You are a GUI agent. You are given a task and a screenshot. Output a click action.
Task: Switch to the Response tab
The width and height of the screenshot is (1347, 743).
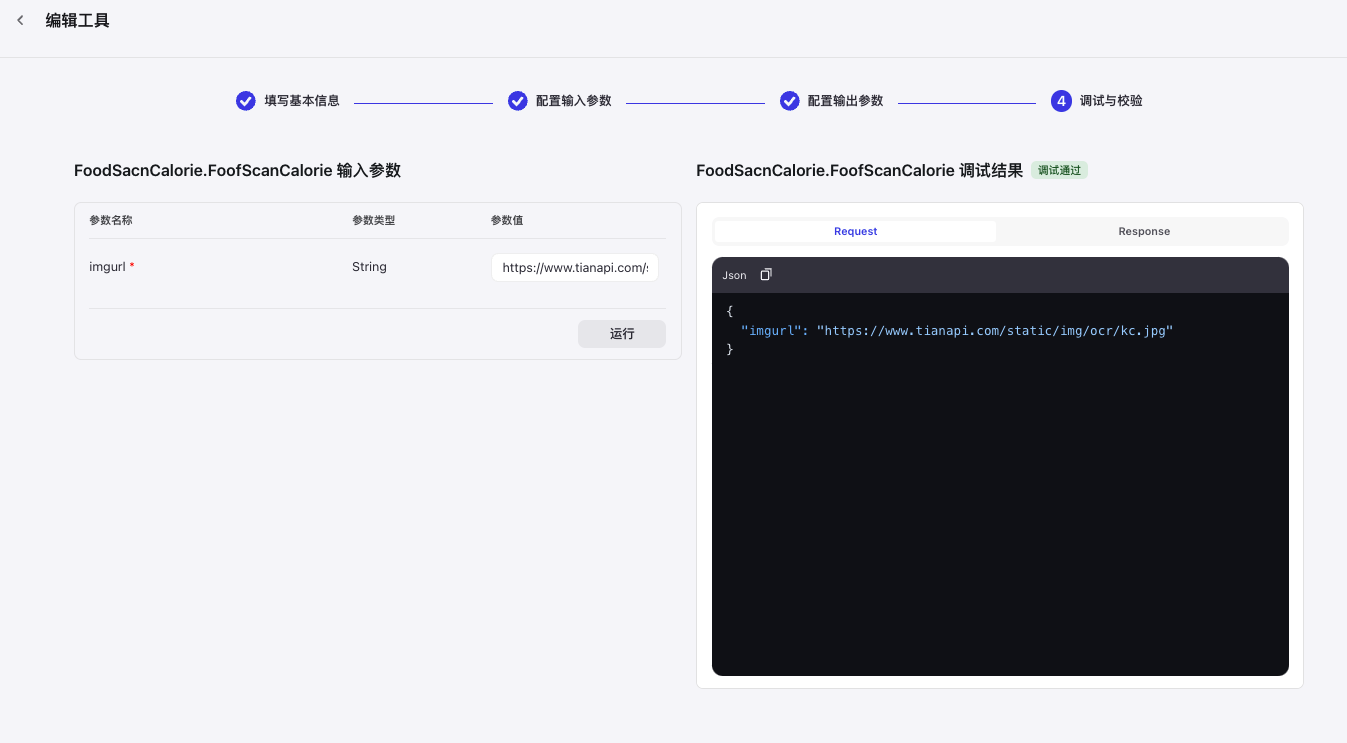[1144, 231]
